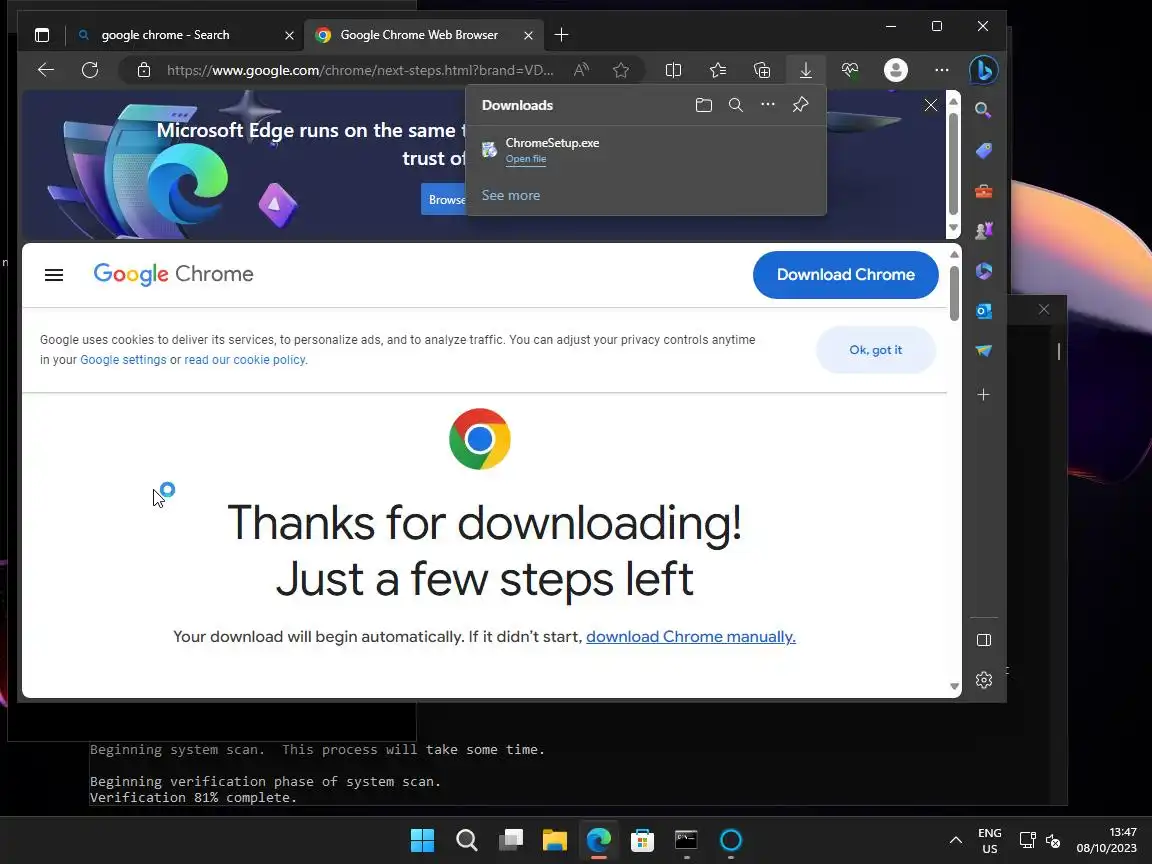Pin the Downloads panel
The height and width of the screenshot is (864, 1152).
click(800, 104)
